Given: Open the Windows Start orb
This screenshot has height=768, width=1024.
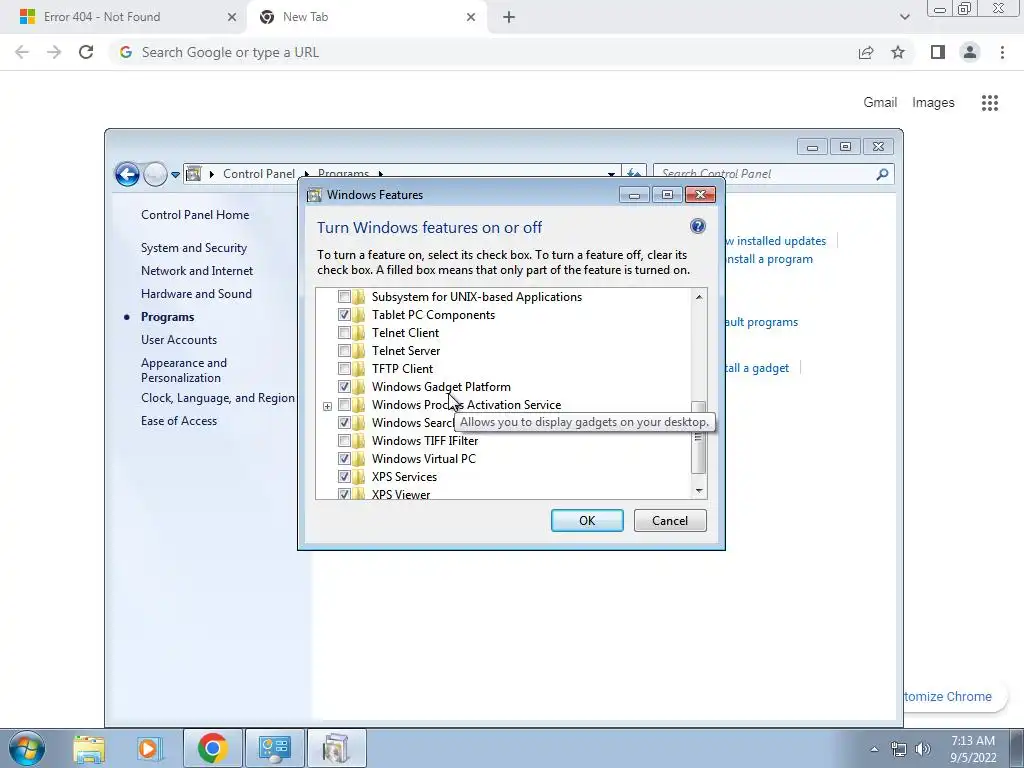Looking at the screenshot, I should coord(27,748).
